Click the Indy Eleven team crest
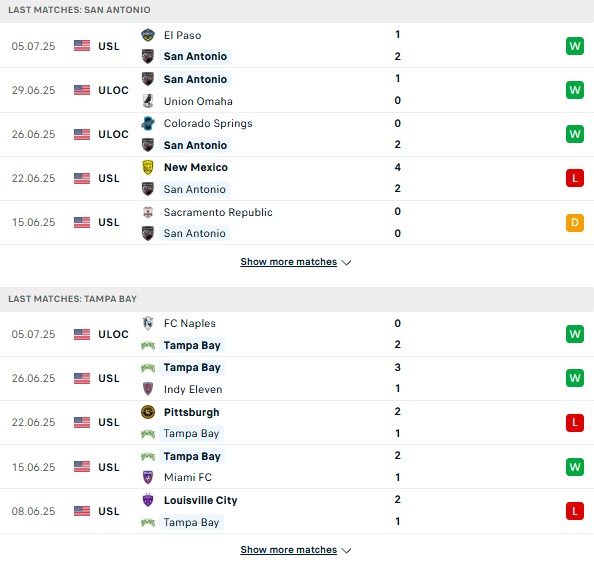Screen dimensions: 594x569 (148, 389)
